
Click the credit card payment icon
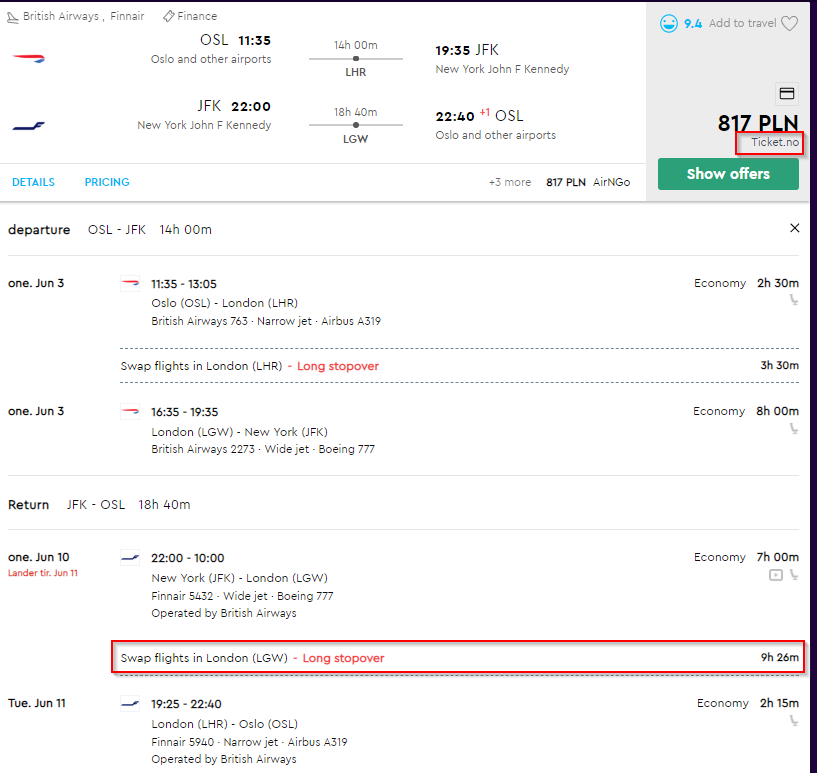pos(786,93)
